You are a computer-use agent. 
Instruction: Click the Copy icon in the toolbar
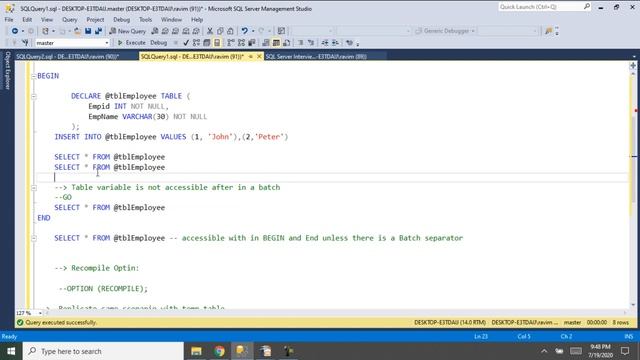pyautogui.click(x=220, y=31)
